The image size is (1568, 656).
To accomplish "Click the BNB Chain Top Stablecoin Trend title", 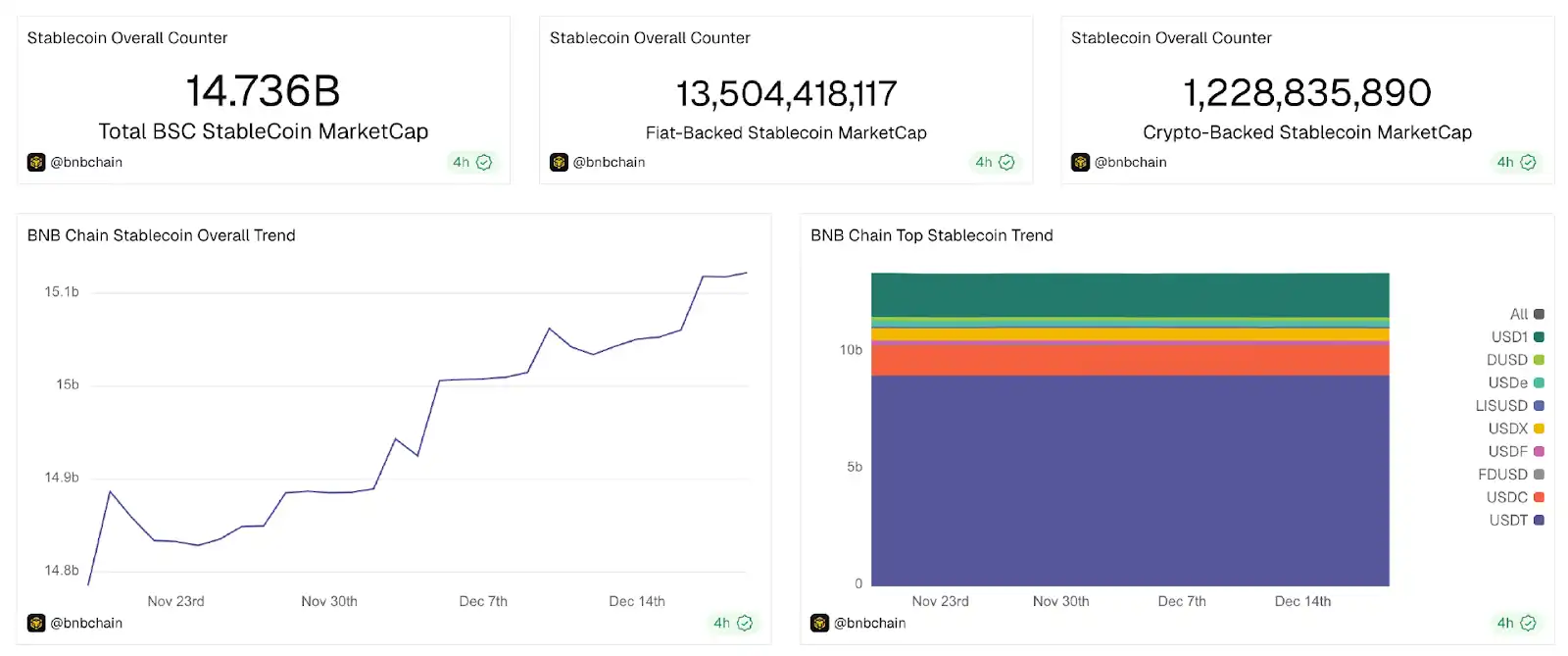I will coord(931,235).
